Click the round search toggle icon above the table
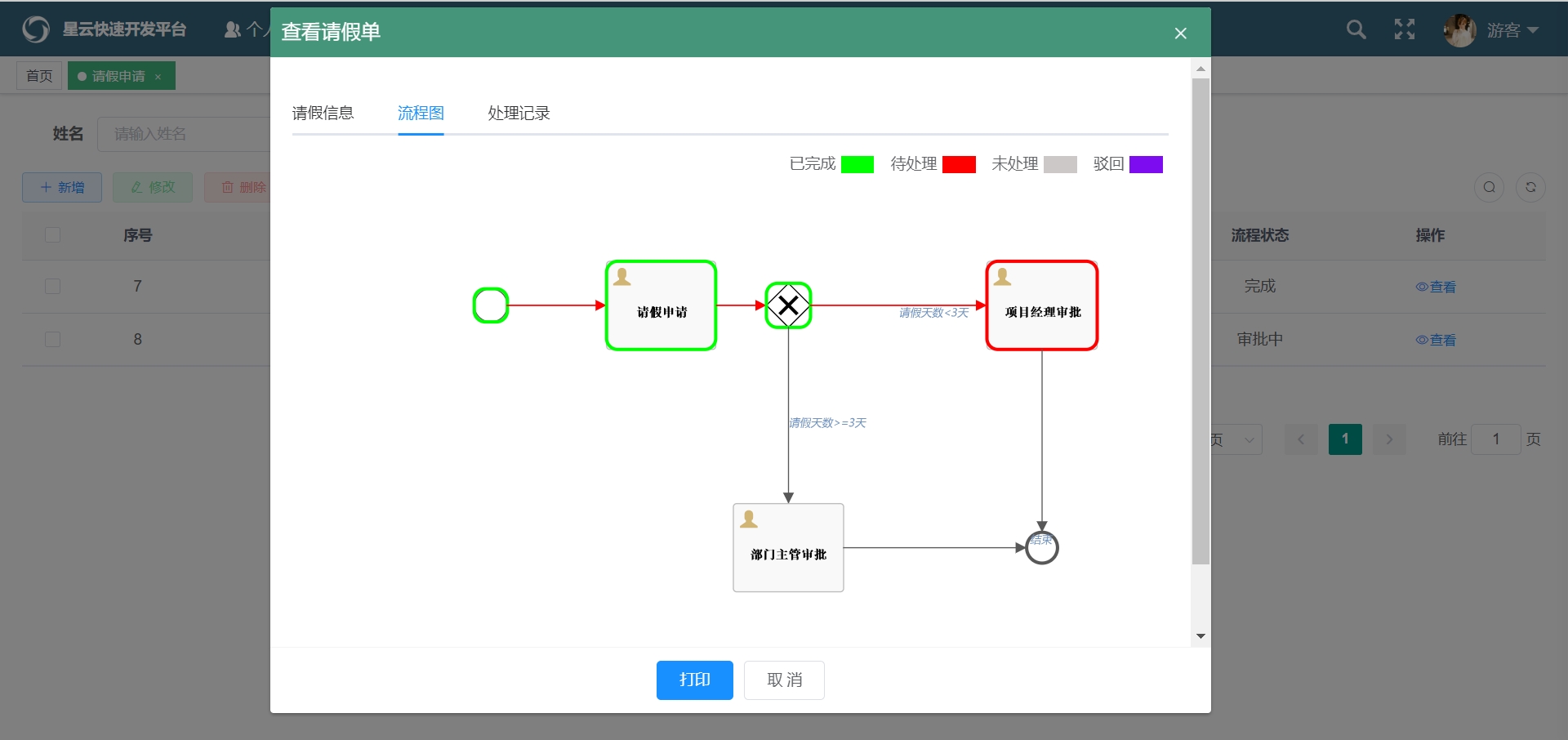Screen dimensions: 1568x740 1489,188
